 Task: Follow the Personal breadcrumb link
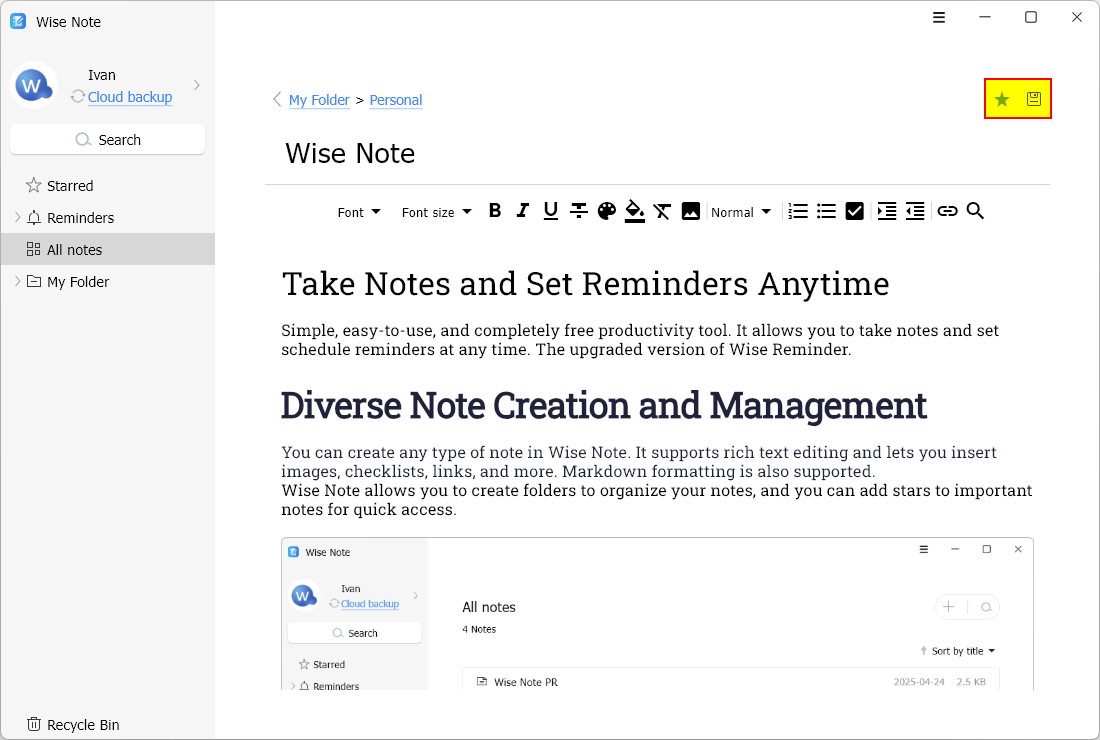(396, 100)
